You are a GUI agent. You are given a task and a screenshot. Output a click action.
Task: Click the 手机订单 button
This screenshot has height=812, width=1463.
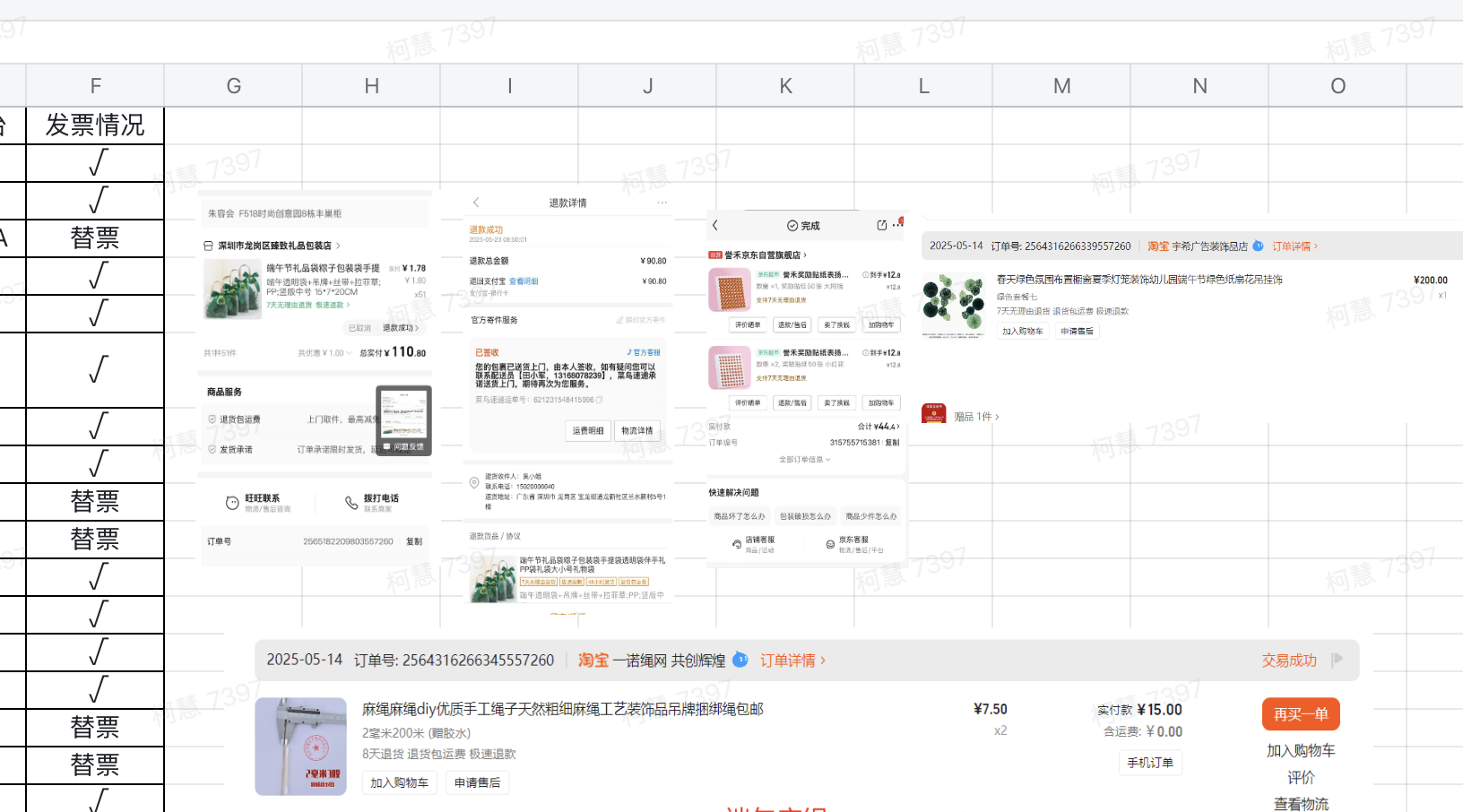pyautogui.click(x=1150, y=763)
